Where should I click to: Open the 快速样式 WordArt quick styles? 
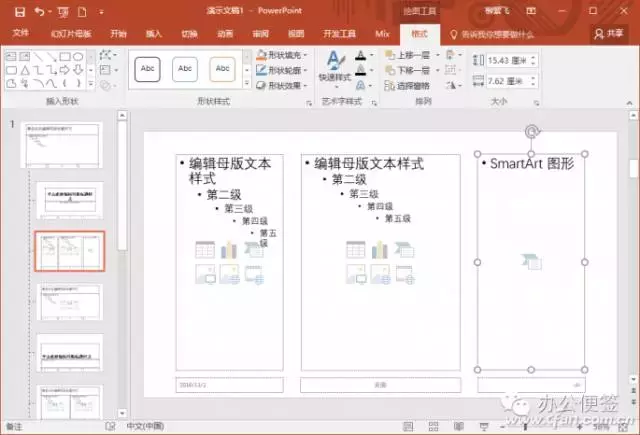click(335, 67)
